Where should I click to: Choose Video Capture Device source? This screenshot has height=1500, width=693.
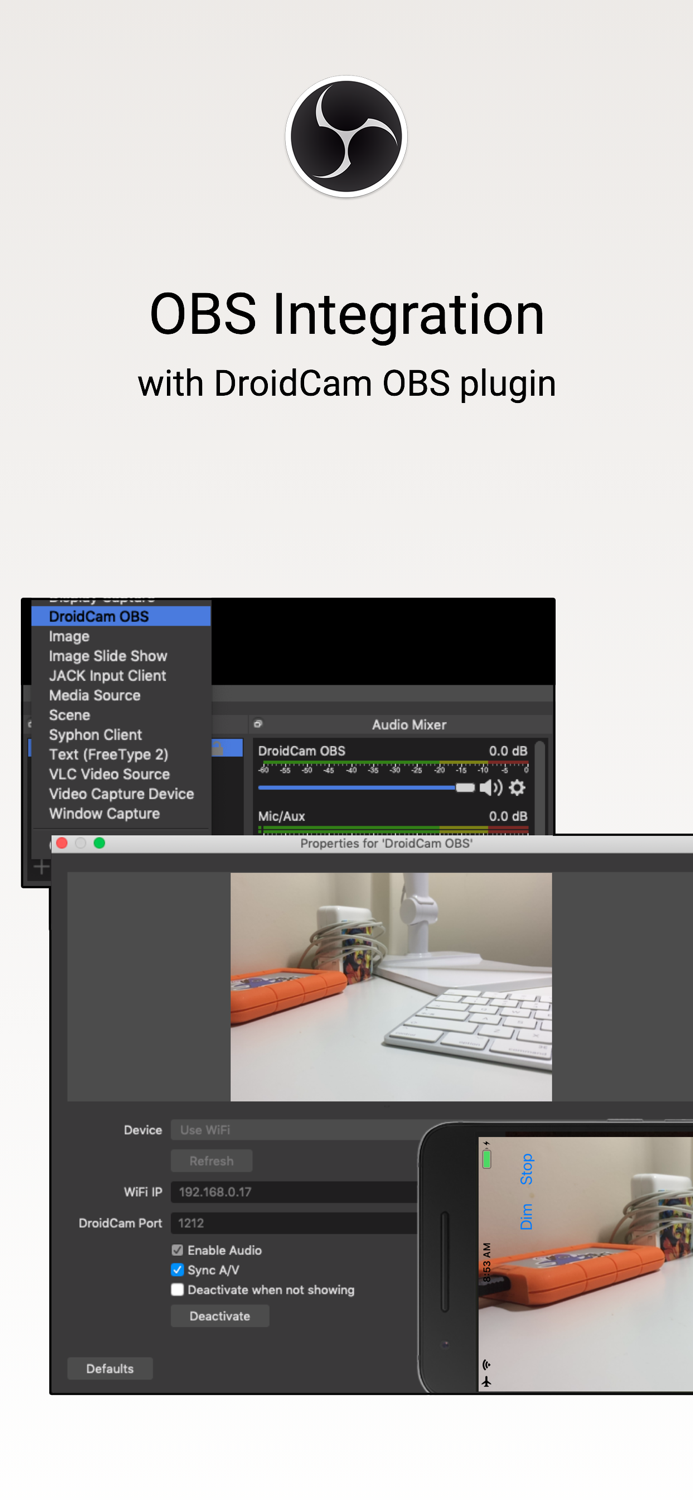(x=121, y=794)
